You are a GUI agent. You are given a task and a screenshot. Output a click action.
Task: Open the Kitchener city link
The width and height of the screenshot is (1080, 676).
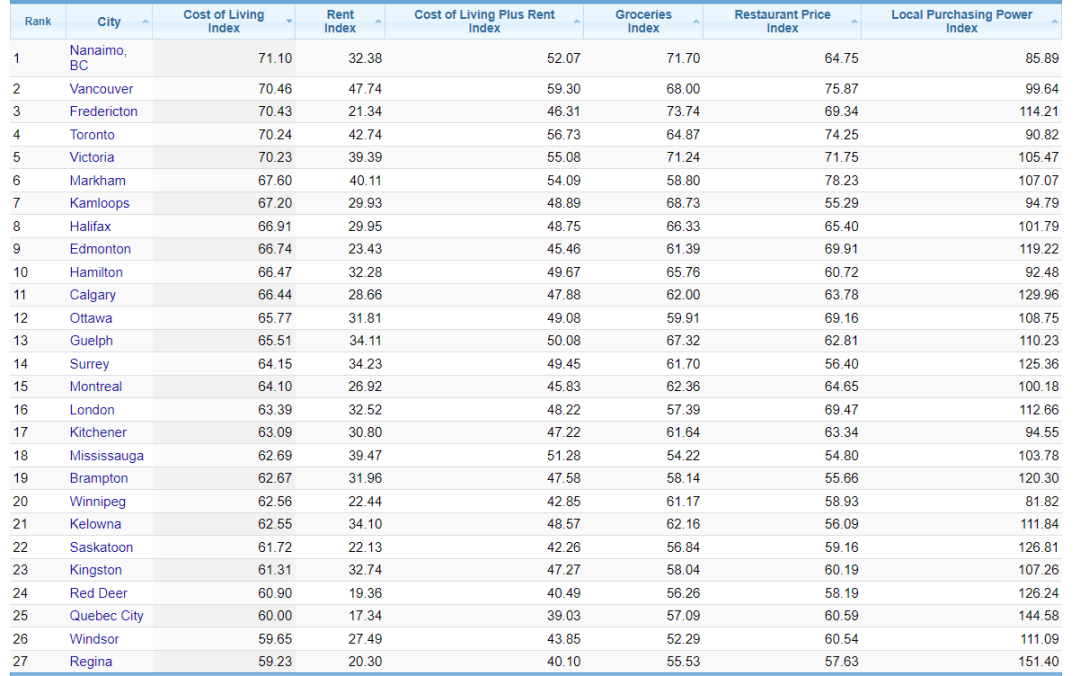tap(98, 433)
